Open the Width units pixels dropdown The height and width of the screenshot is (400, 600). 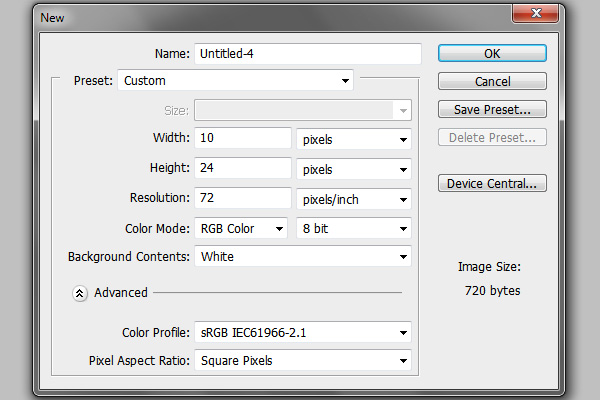coord(354,139)
